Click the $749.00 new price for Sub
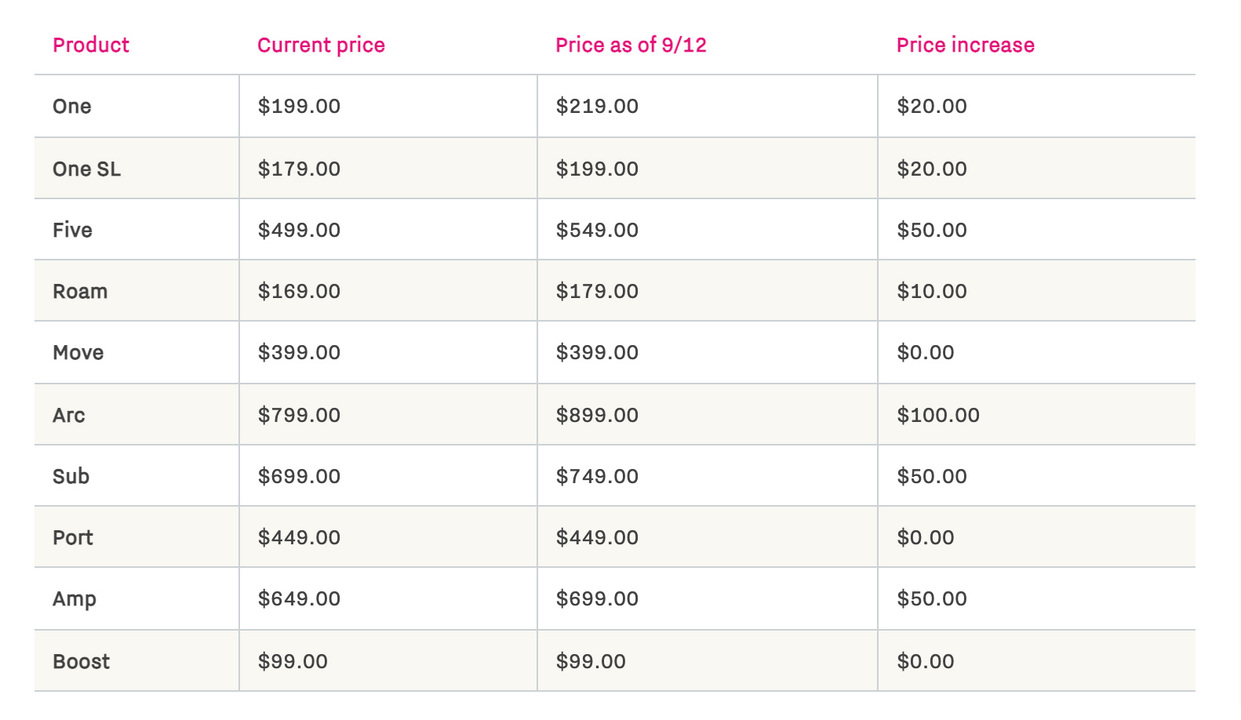This screenshot has height=720, width=1241. click(x=596, y=476)
